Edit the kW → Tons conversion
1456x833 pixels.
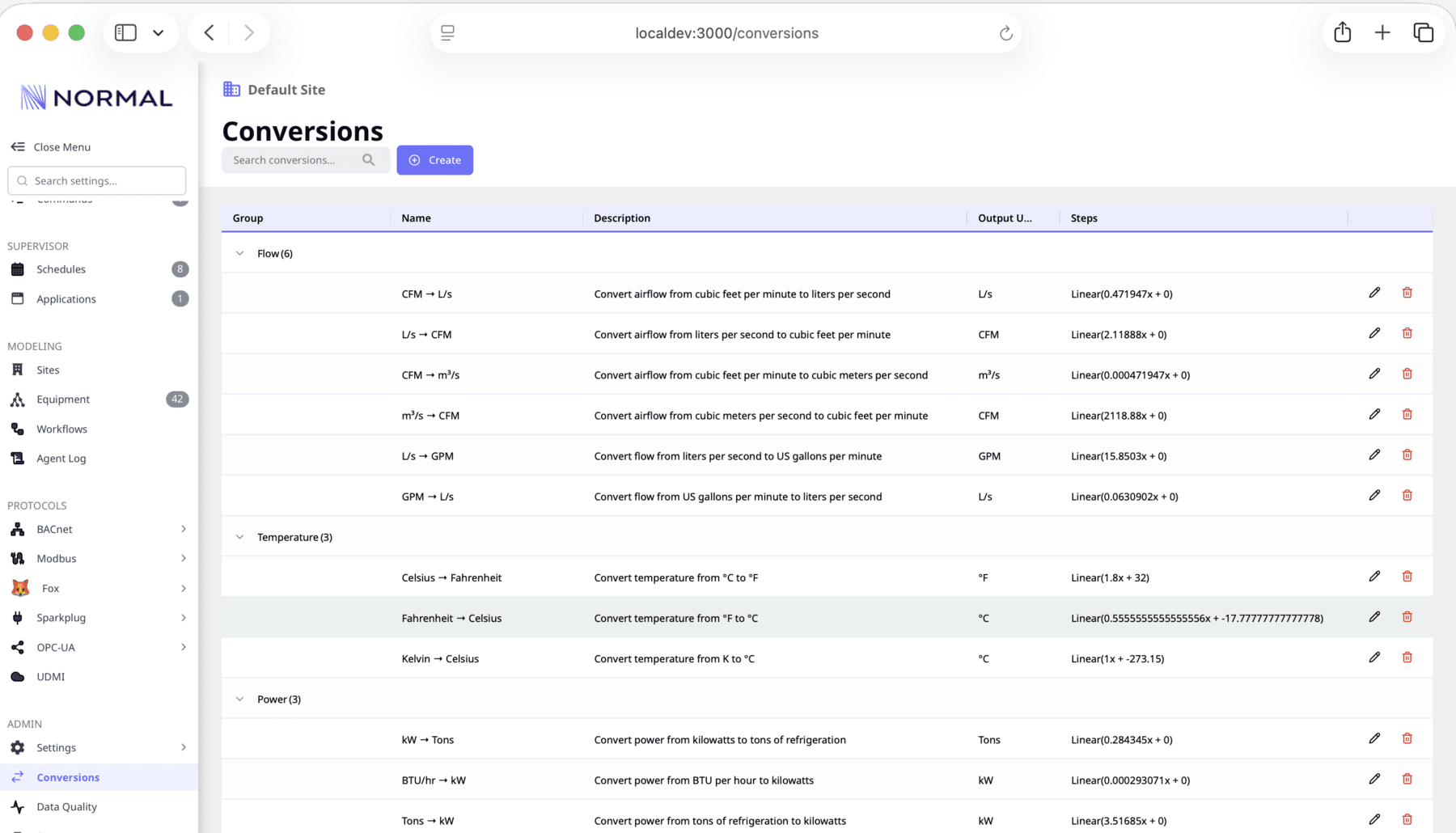(x=1374, y=738)
